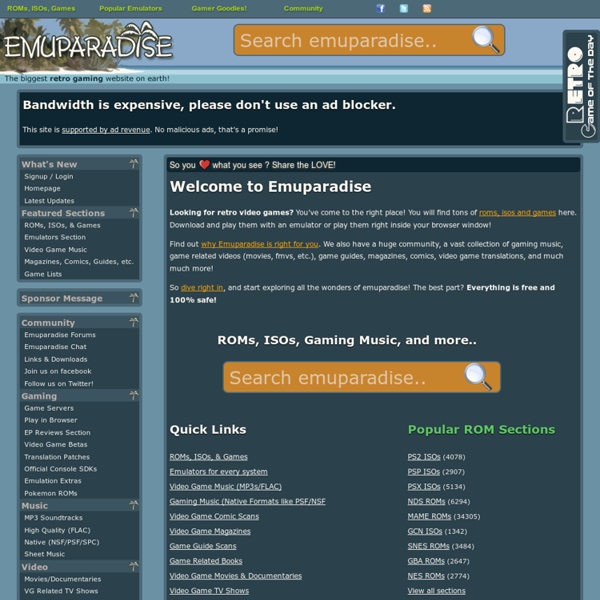600x600 pixels.
Task: Click the header search magnifying glass icon
Action: pos(486,39)
